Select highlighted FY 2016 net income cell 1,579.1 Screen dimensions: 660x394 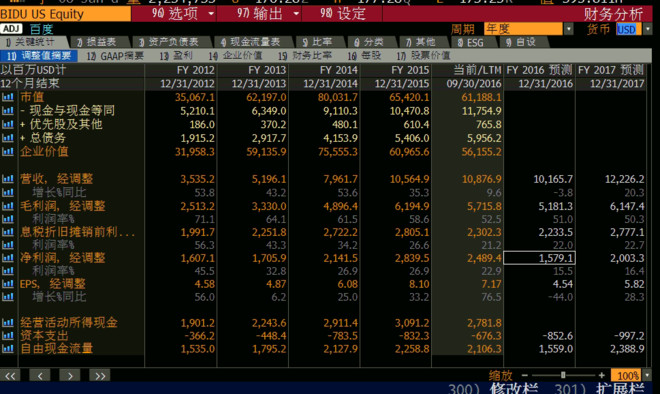pyautogui.click(x=539, y=258)
